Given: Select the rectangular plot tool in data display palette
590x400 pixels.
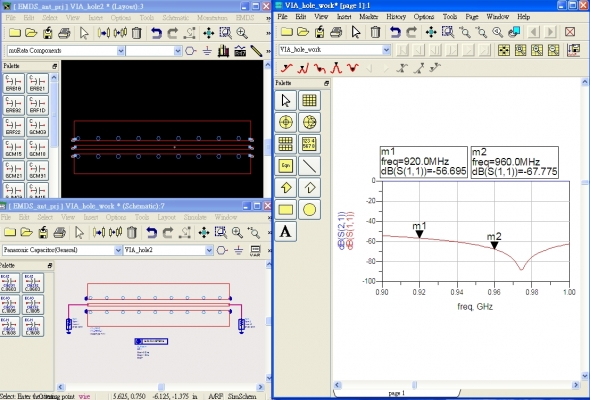Looking at the screenshot, I should [x=309, y=100].
